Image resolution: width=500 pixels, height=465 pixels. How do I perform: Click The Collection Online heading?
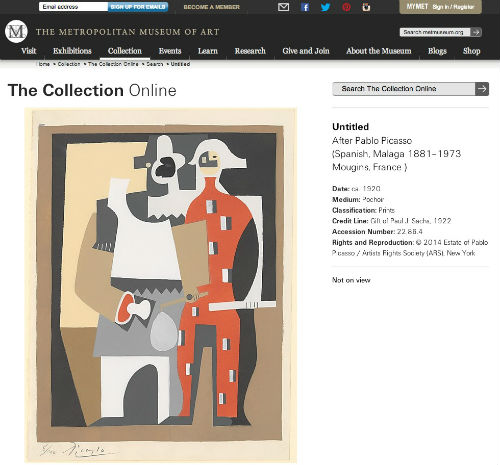92,90
